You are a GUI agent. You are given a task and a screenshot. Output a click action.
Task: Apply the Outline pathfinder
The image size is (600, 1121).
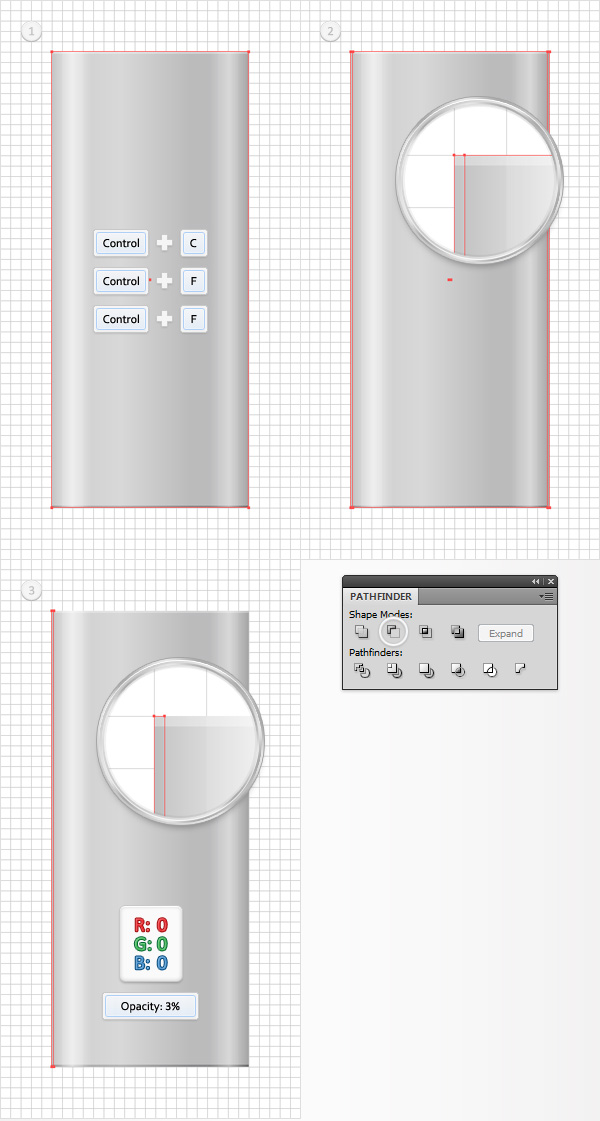coord(490,670)
